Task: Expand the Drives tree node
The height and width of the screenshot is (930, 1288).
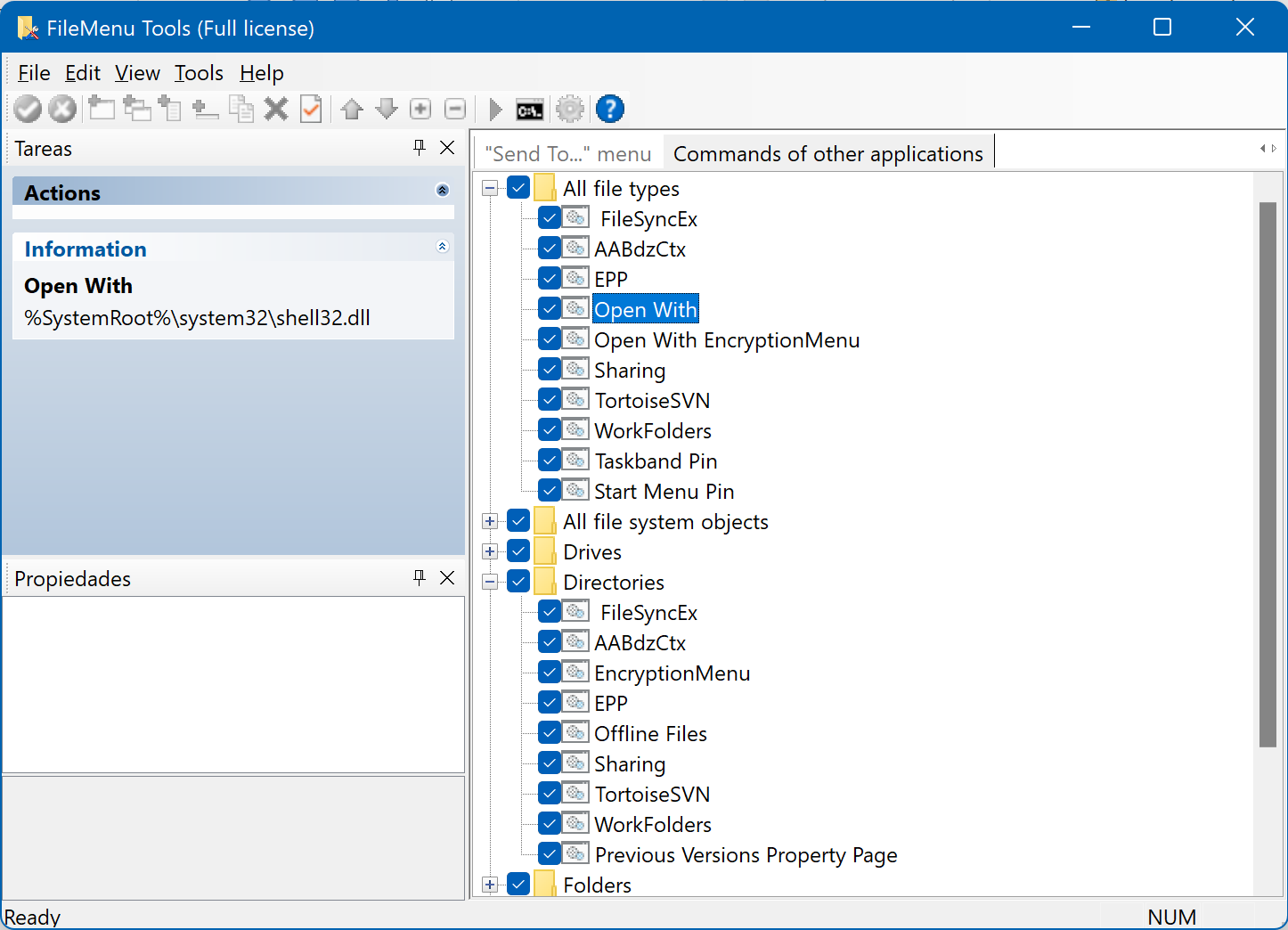Action: pos(490,551)
